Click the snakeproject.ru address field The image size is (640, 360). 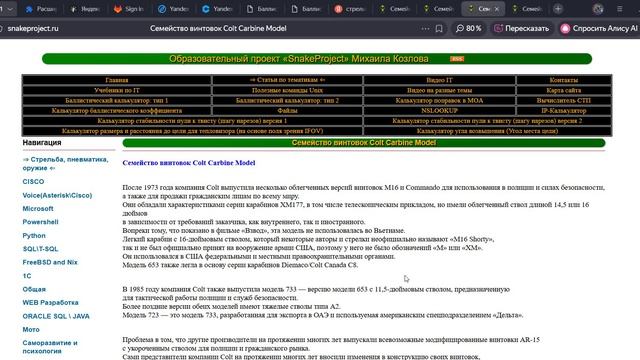33,29
